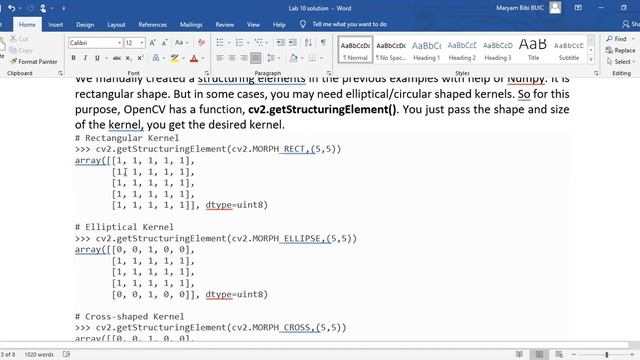This screenshot has height=360, width=640.
Task: Clear all formatting with eraser icon
Action: tap(201, 42)
